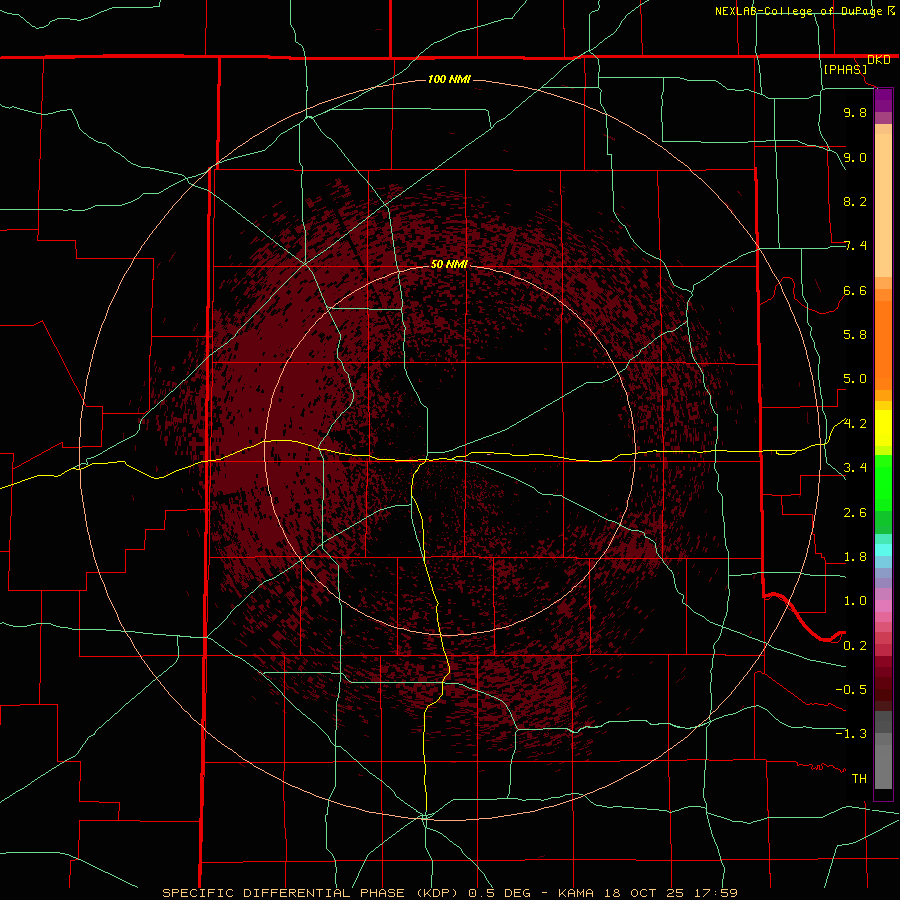Screen dimensions: 900x900
Task: Pick the pink legend color band
Action: (x=883, y=606)
